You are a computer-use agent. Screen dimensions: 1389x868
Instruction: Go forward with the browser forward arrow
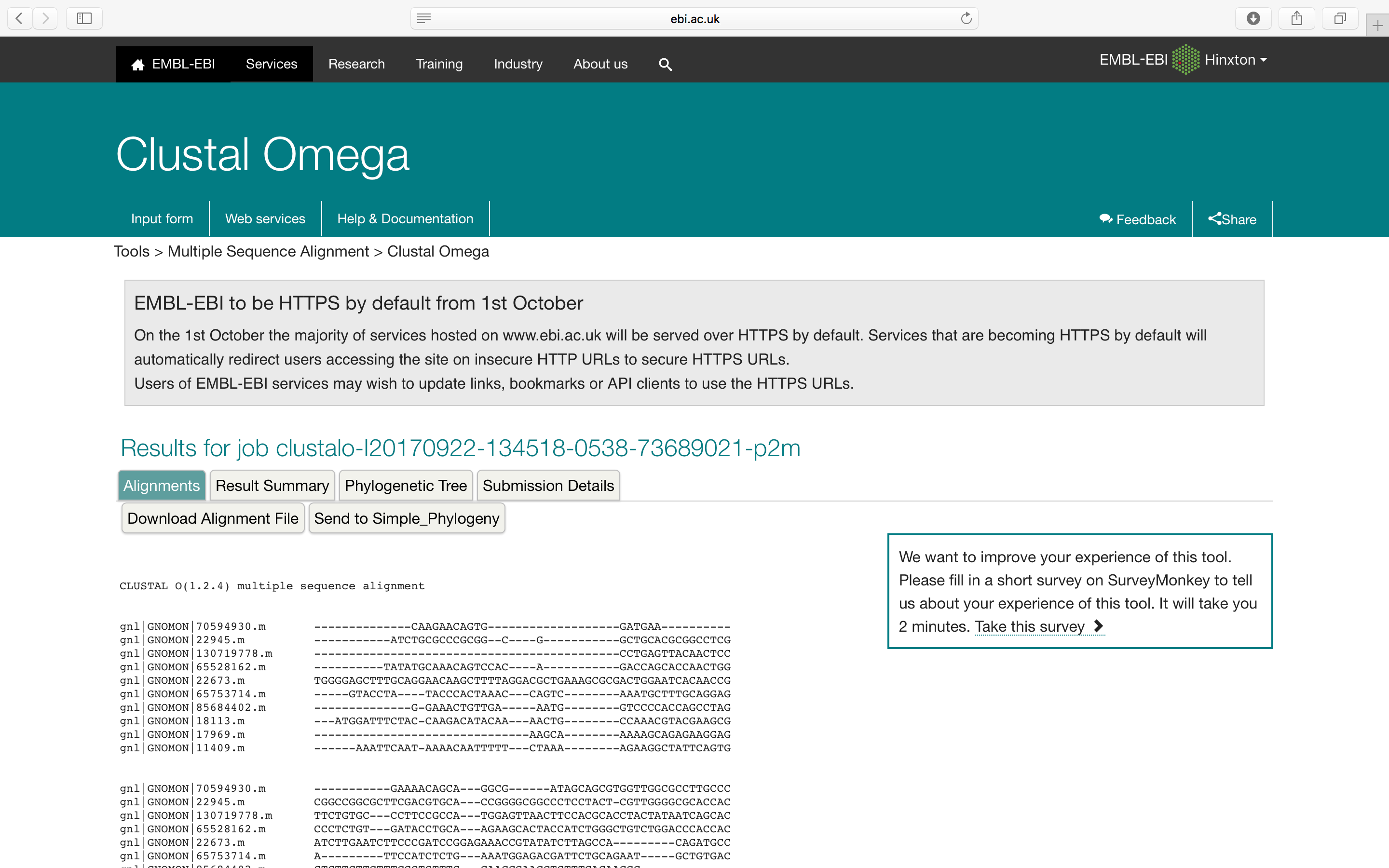pyautogui.click(x=45, y=18)
